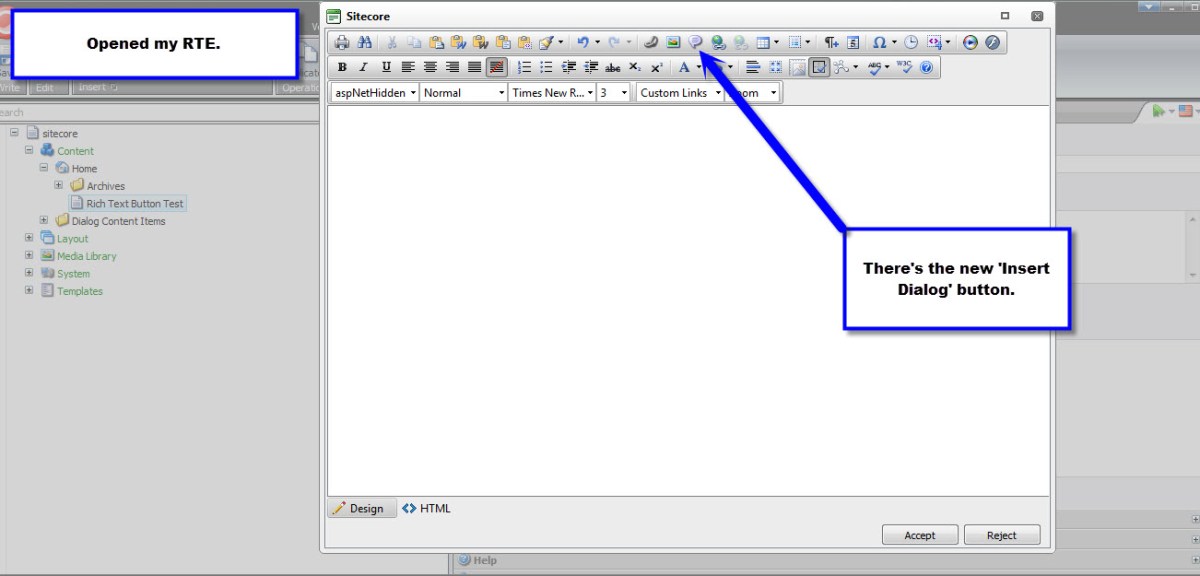Click the Insert Dialog speech bubble icon
Image resolution: width=1200 pixels, height=576 pixels.
point(696,43)
